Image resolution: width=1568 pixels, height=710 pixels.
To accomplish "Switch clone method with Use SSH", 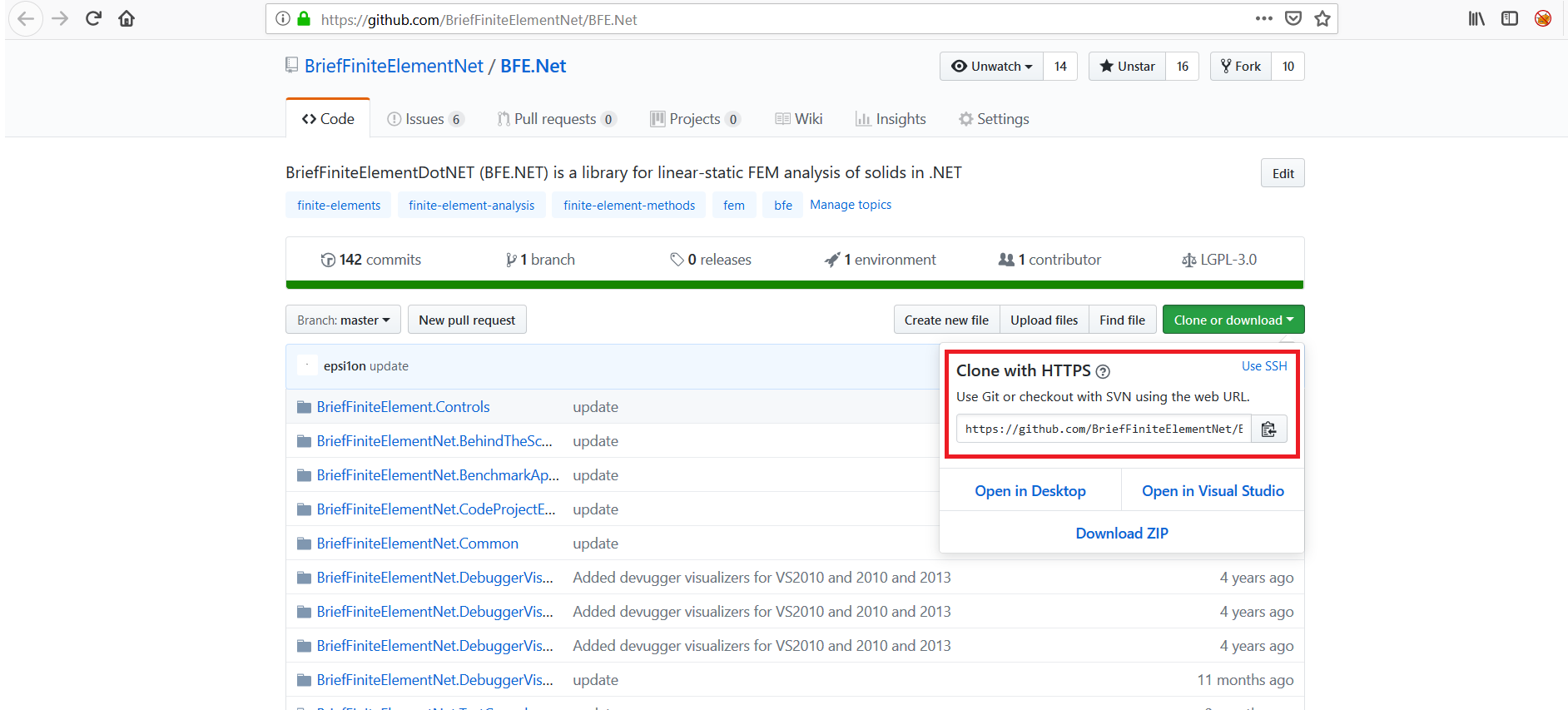I will [x=1264, y=366].
